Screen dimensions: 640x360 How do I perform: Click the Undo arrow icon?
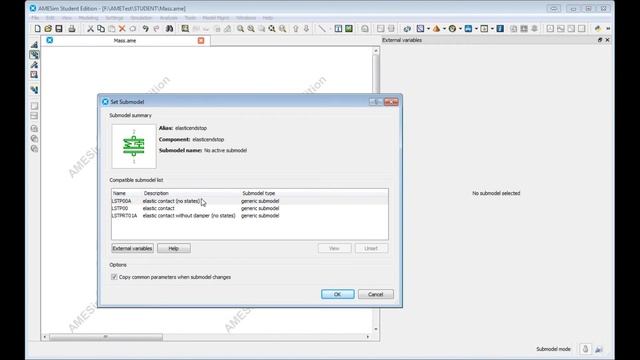point(146,29)
